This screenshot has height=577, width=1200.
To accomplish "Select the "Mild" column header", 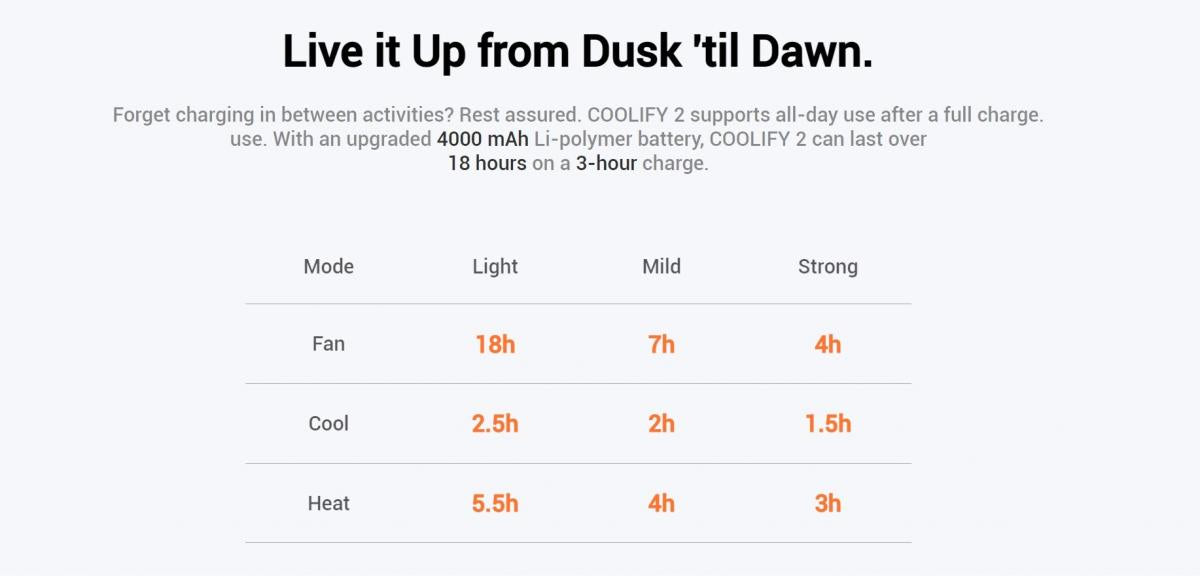I will 661,266.
